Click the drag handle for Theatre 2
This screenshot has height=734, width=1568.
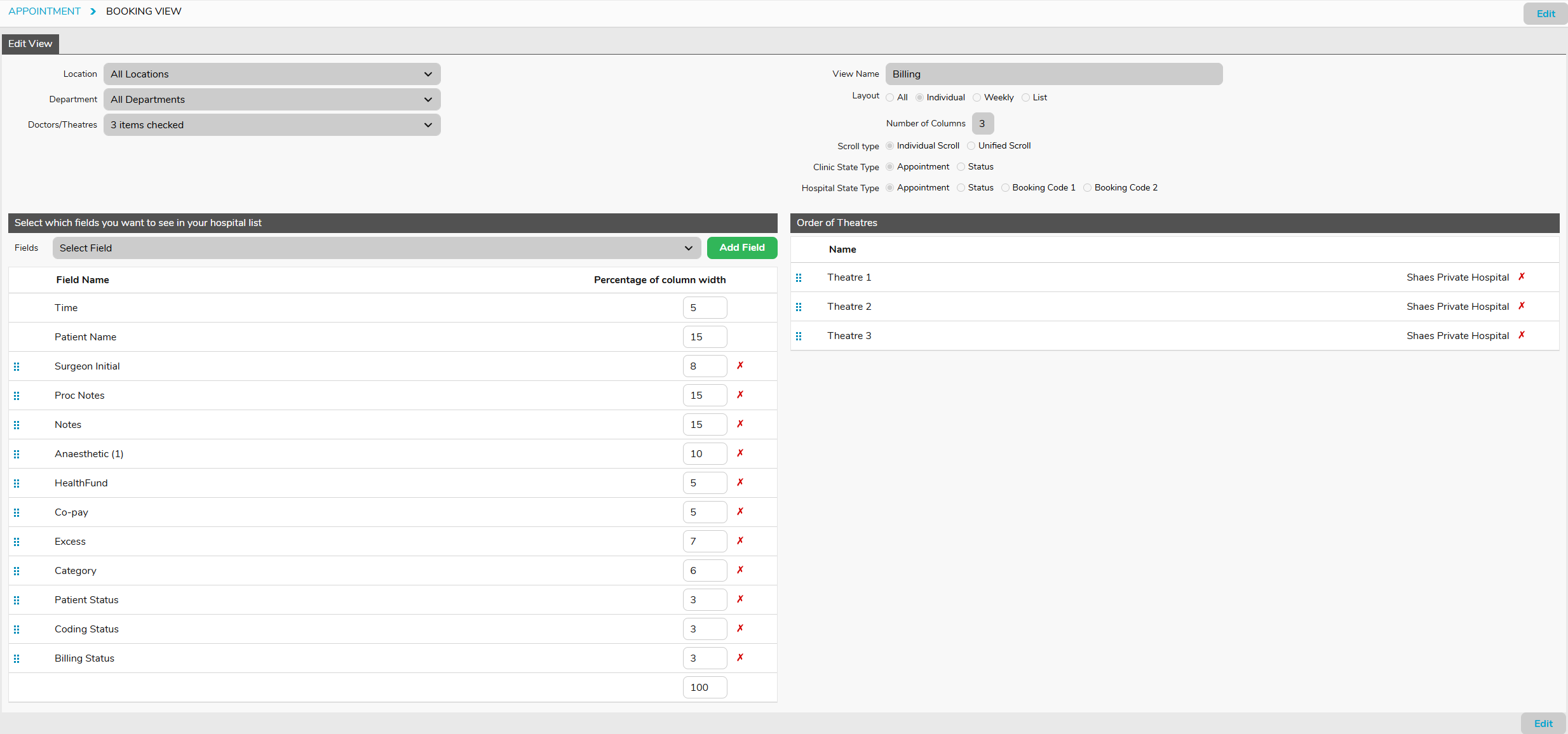click(x=799, y=307)
